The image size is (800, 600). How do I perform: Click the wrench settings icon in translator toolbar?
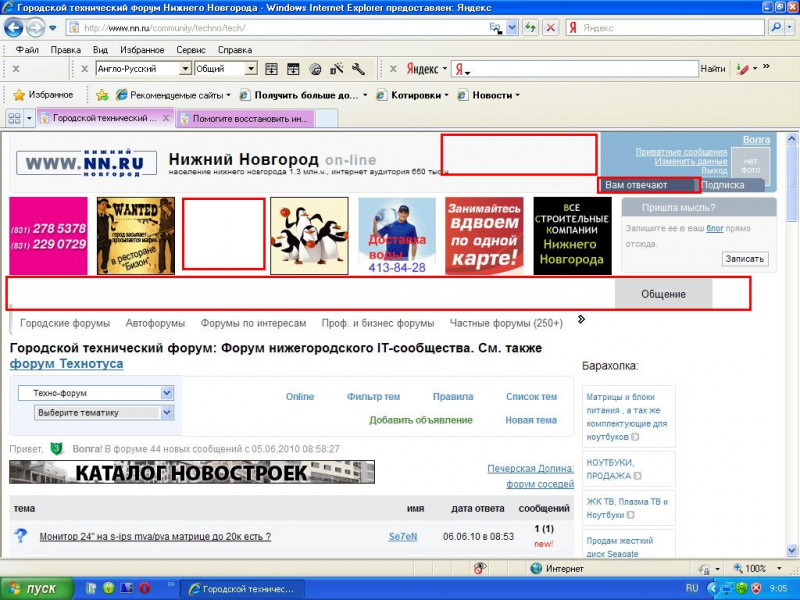pyautogui.click(x=359, y=69)
